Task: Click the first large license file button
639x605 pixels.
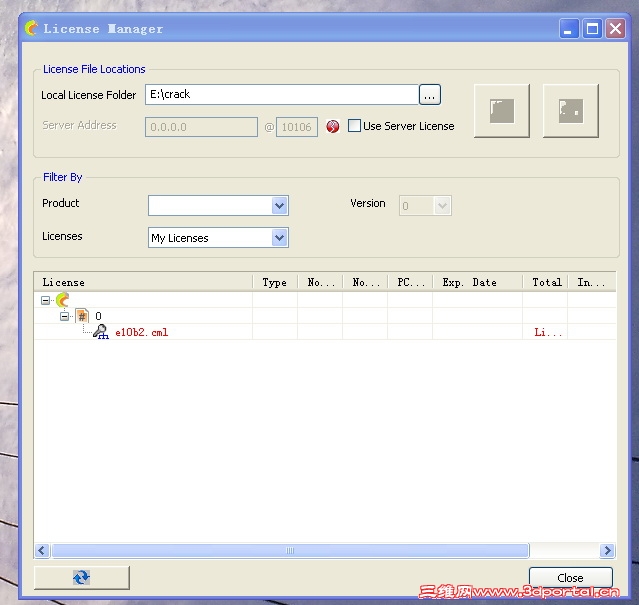Action: [x=502, y=111]
